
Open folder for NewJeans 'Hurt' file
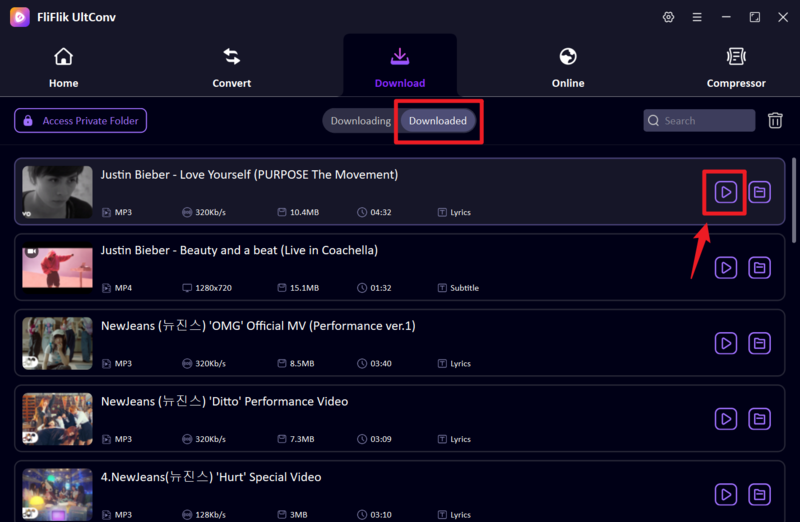(x=759, y=494)
